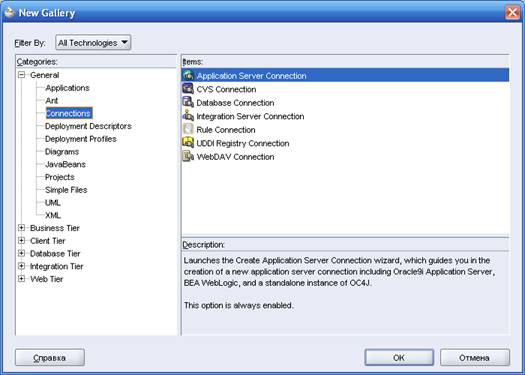The width and height of the screenshot is (525, 375).
Task: Select the Client Tier label
Action: 48,241
